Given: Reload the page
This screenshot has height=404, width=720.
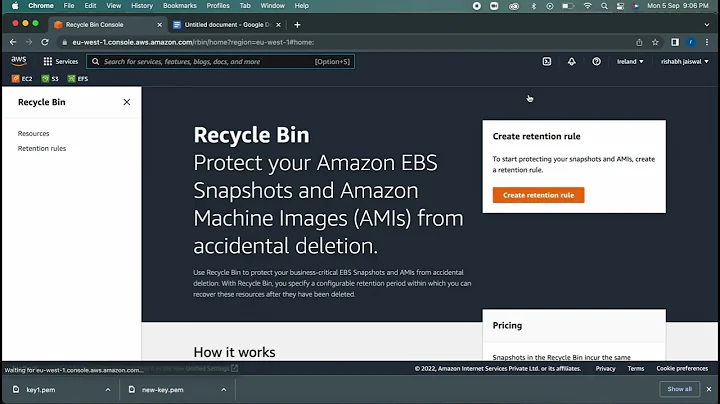Looking at the screenshot, I should 45,42.
